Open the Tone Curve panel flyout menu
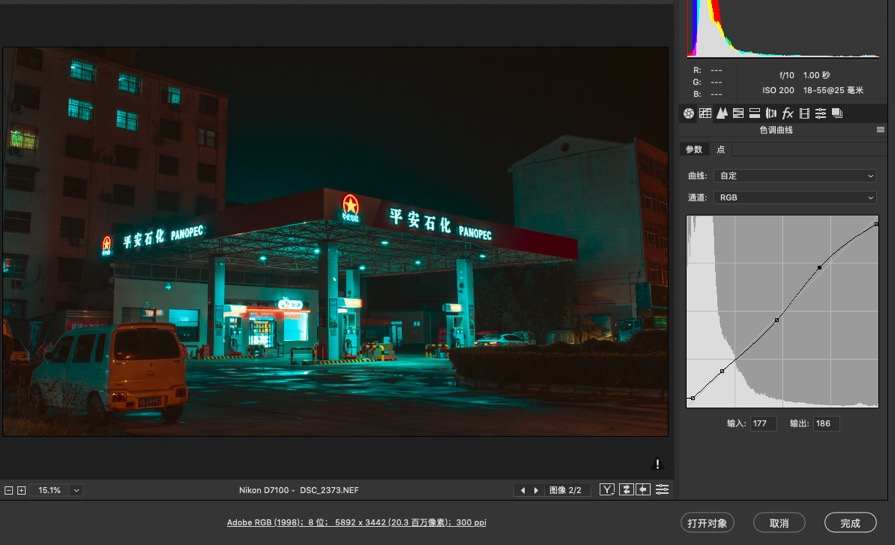This screenshot has height=545, width=895. pyautogui.click(x=881, y=130)
